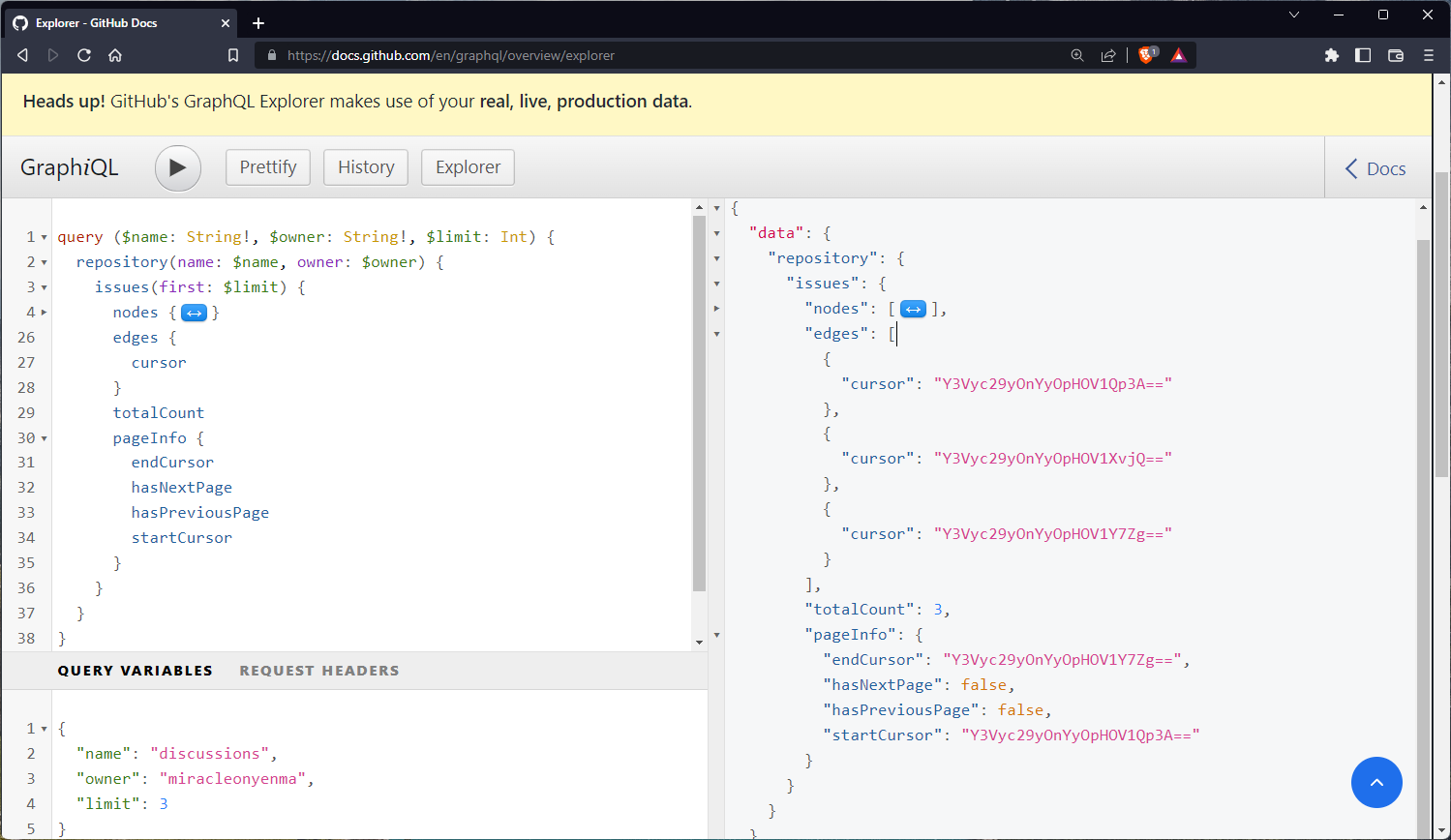This screenshot has width=1451, height=840.
Task: Open a new browser tab
Action: click(x=258, y=23)
